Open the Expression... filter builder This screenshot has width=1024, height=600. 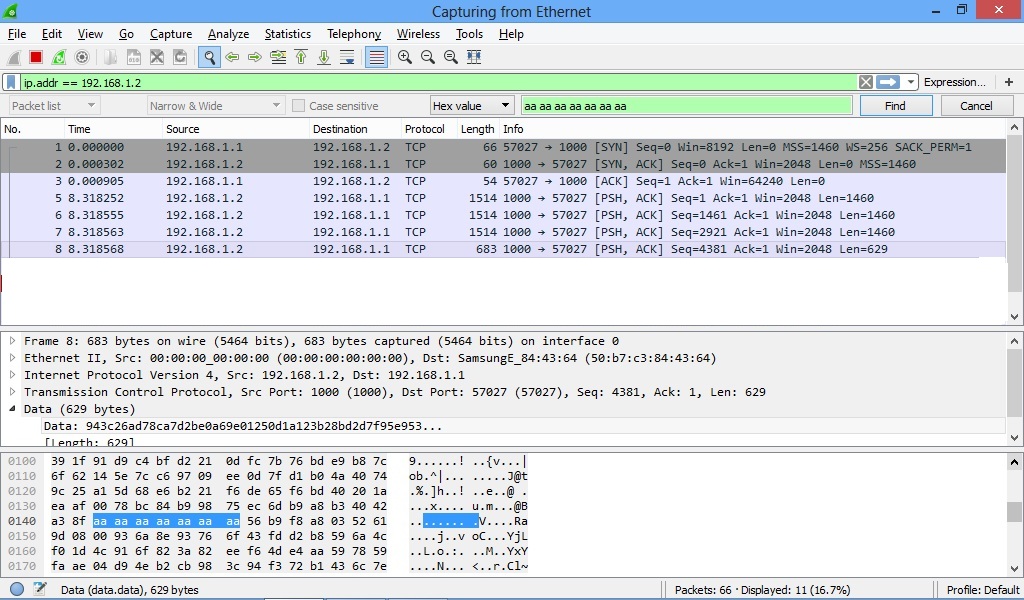pos(955,82)
